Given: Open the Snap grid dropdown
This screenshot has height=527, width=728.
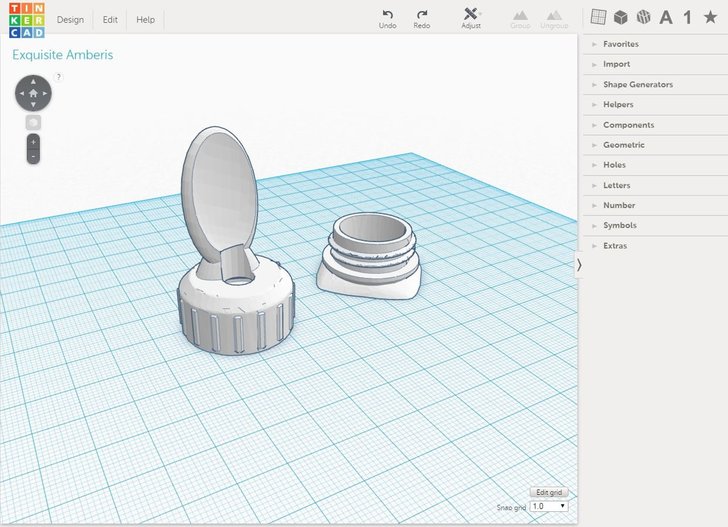Looking at the screenshot, I should pos(549,506).
